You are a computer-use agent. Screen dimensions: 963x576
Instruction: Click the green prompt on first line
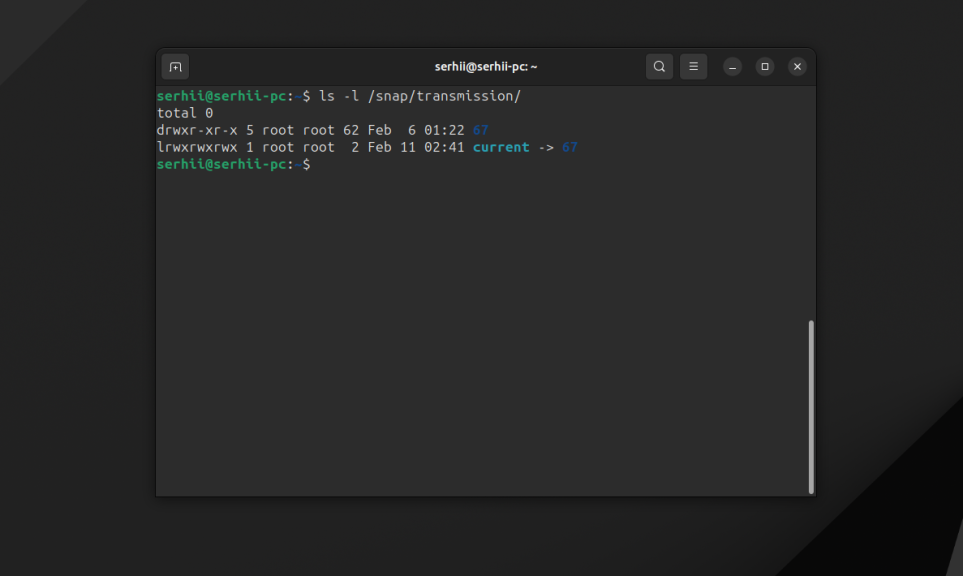233,96
